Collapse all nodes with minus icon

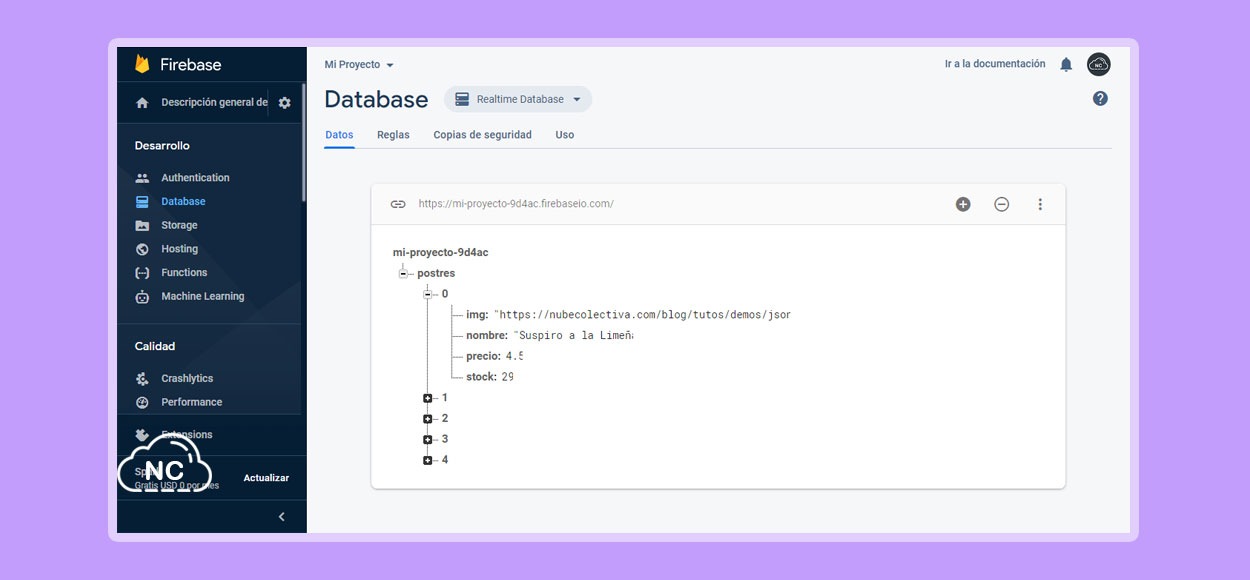[1001, 204]
